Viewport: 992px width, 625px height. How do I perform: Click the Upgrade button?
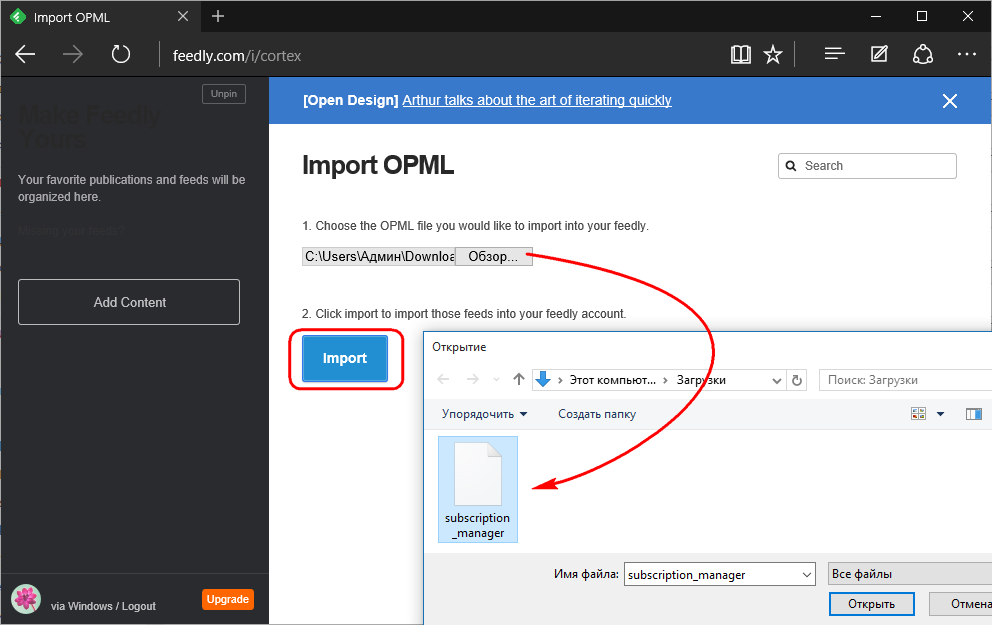228,599
